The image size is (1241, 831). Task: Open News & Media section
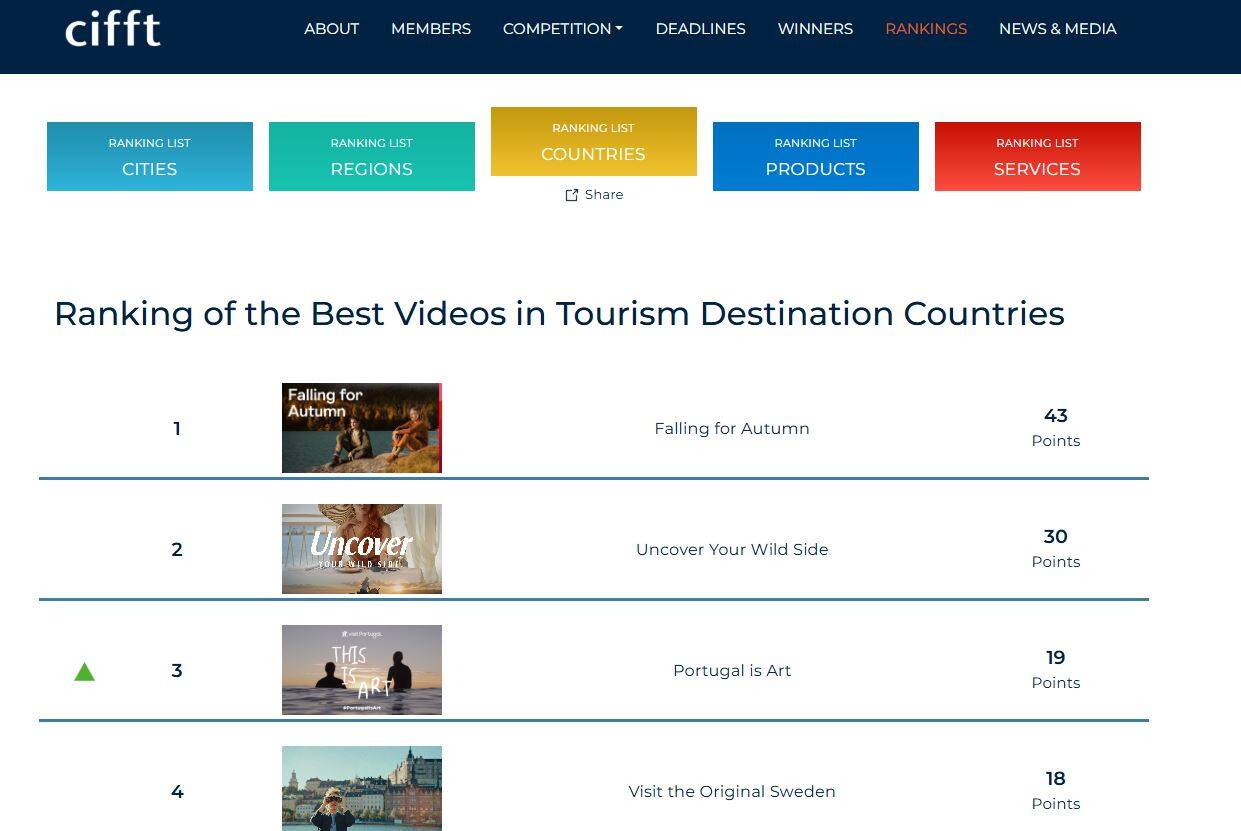click(x=1057, y=29)
